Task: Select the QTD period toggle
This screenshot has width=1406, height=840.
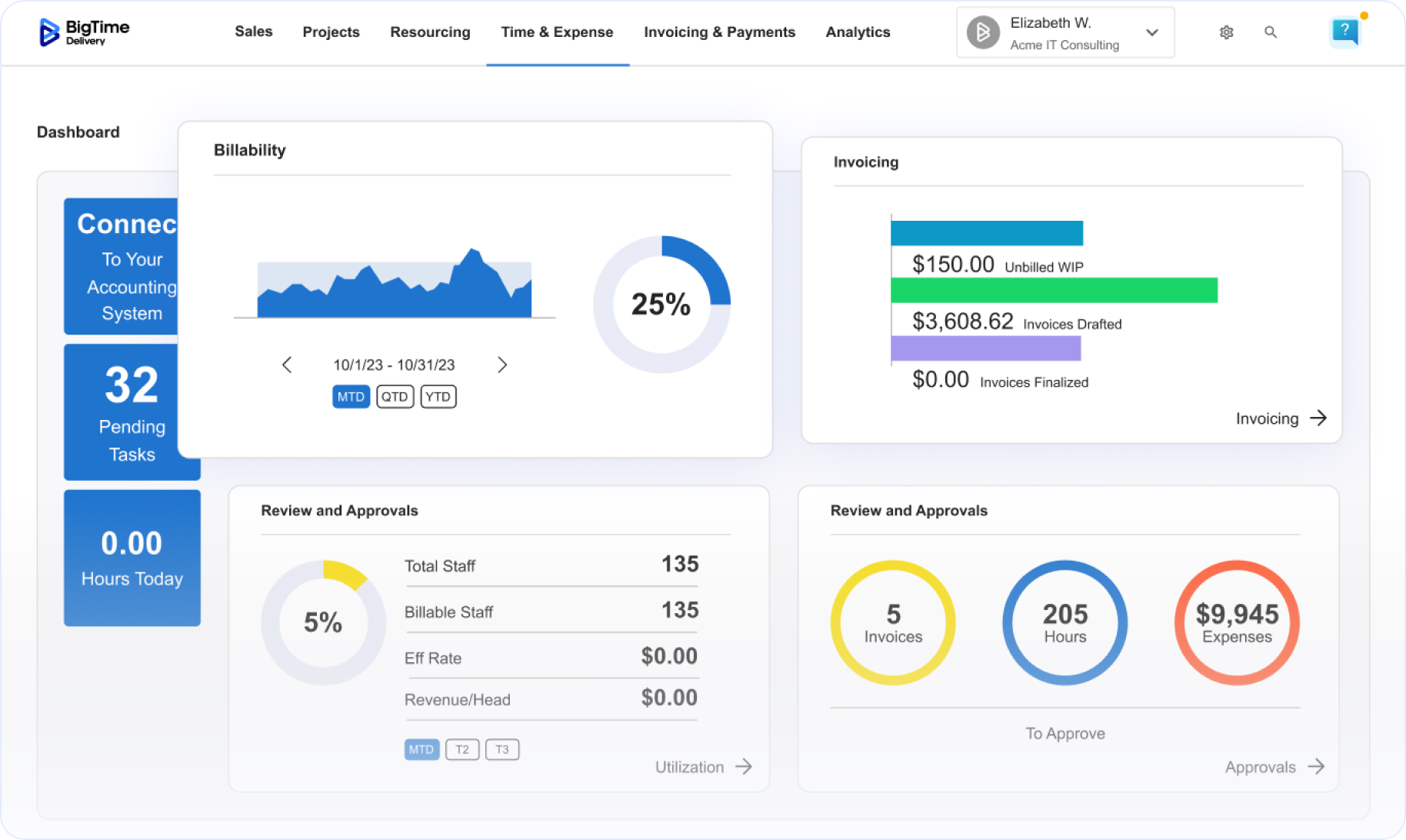Action: tap(395, 397)
